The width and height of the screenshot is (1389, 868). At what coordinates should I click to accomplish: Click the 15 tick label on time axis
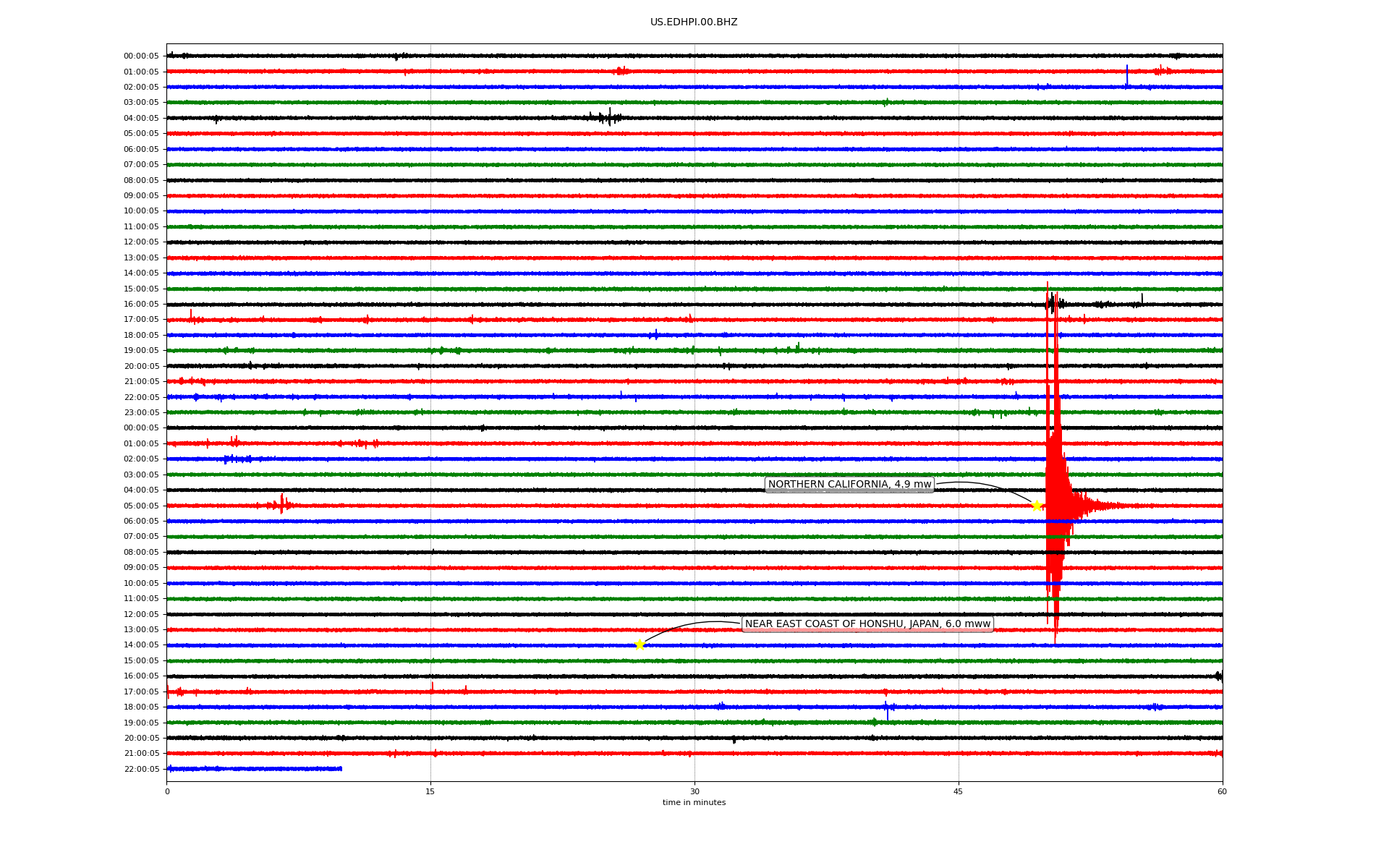(x=430, y=791)
